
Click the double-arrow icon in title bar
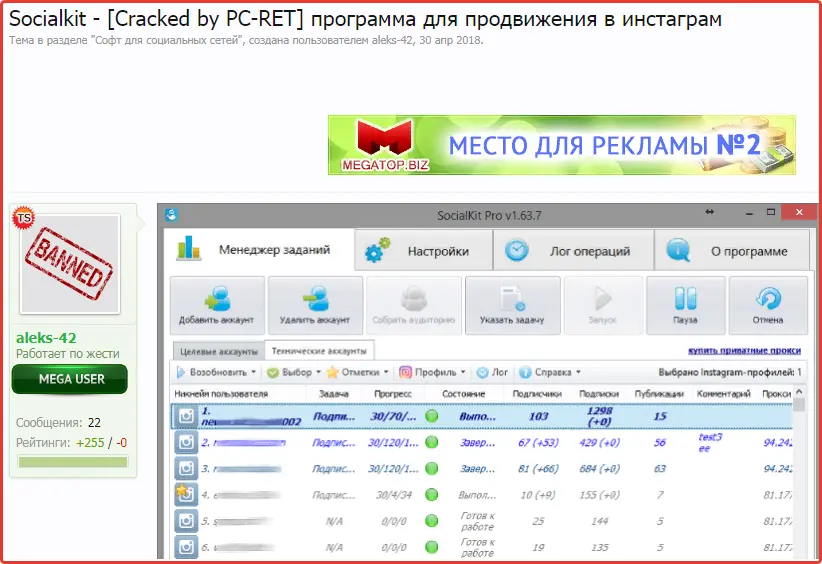point(709,212)
